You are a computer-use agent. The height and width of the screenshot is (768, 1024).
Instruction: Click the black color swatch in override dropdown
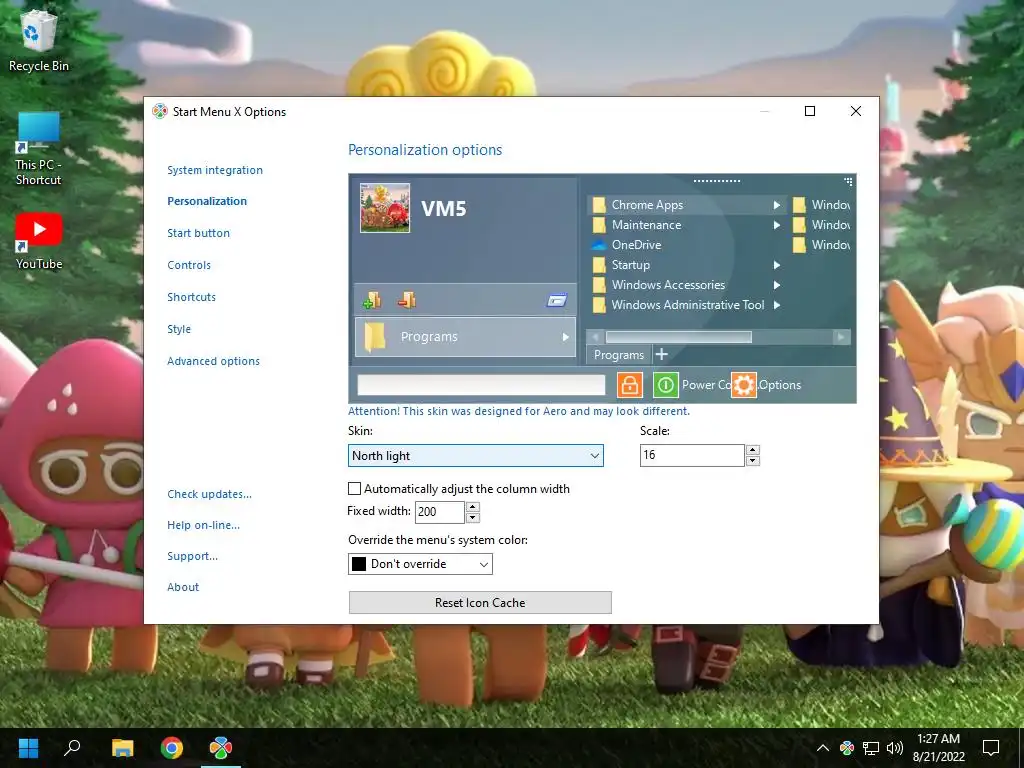click(359, 564)
